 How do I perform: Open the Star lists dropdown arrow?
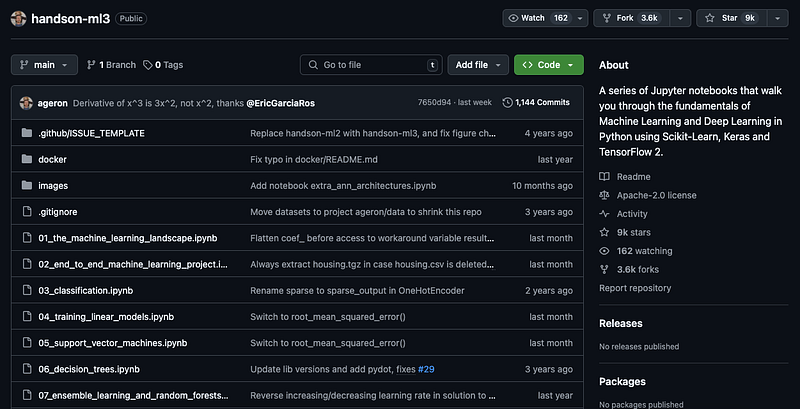(x=778, y=18)
